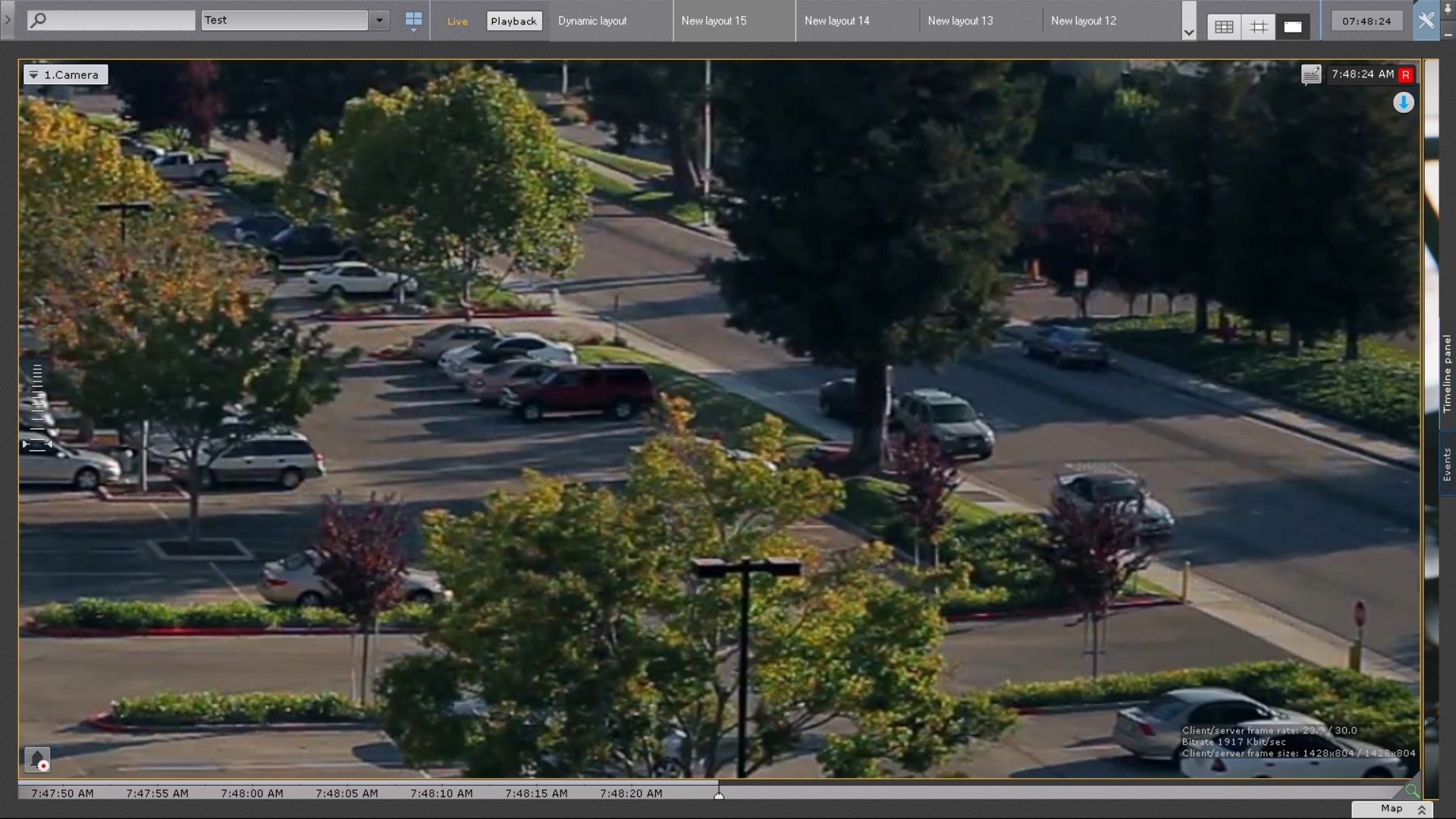Open the Map panel button
This screenshot has height=819, width=1456.
pyautogui.click(x=1392, y=808)
